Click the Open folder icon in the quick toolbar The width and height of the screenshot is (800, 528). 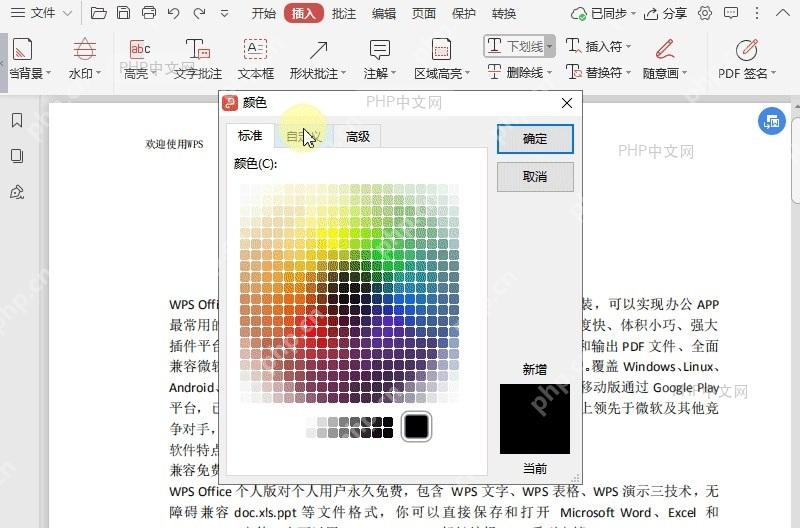[x=98, y=13]
